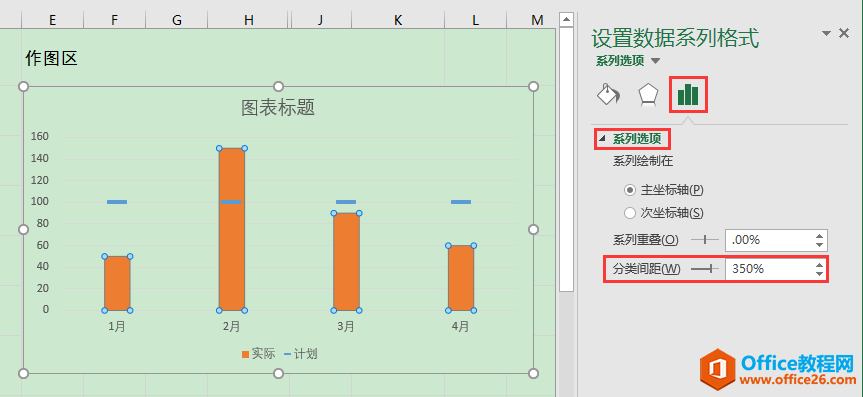Image resolution: width=863 pixels, height=397 pixels.
Task: Close the 设置数据系列格式 pane
Action: [x=844, y=34]
